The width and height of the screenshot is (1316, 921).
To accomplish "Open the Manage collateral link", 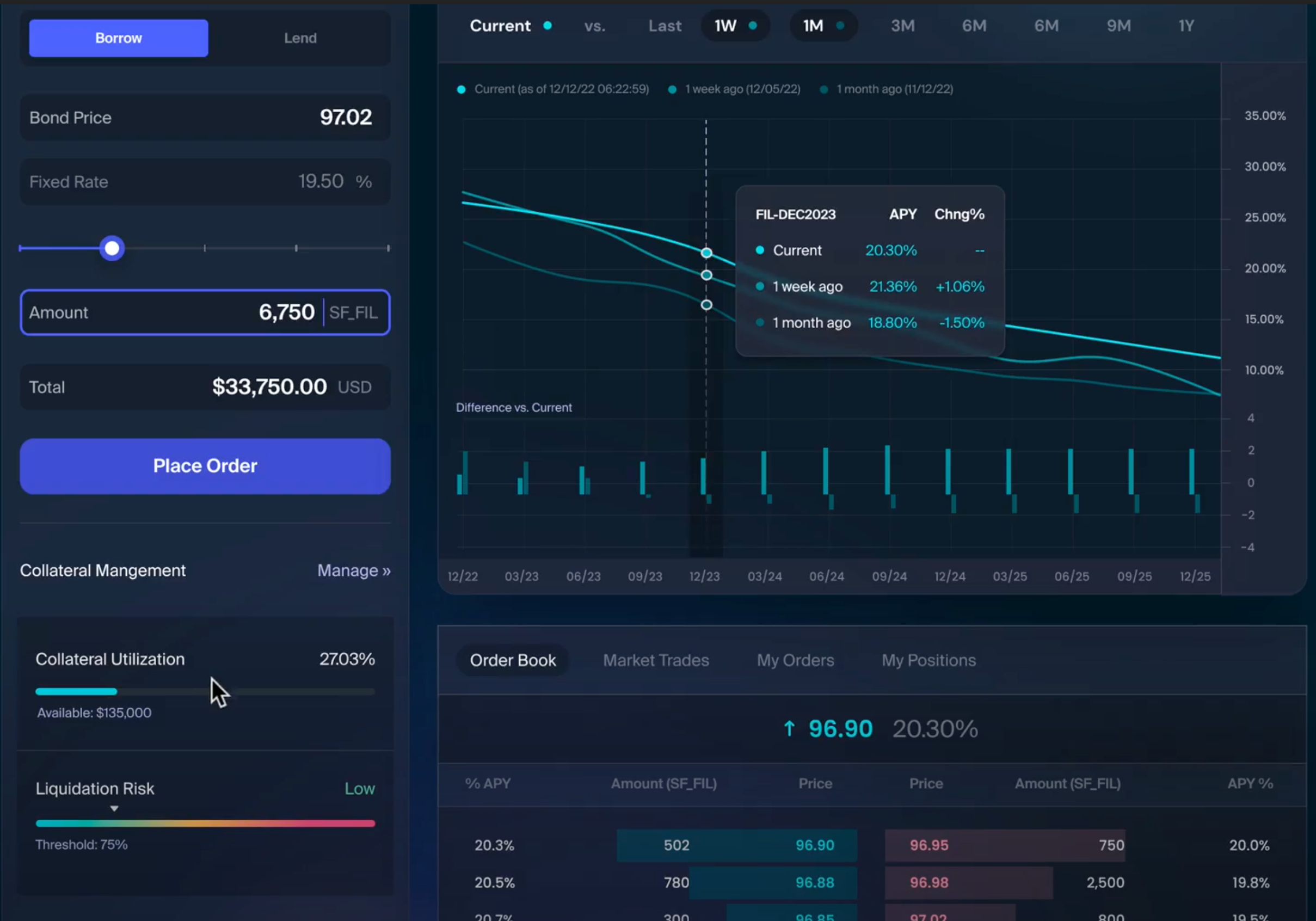I will 354,570.
